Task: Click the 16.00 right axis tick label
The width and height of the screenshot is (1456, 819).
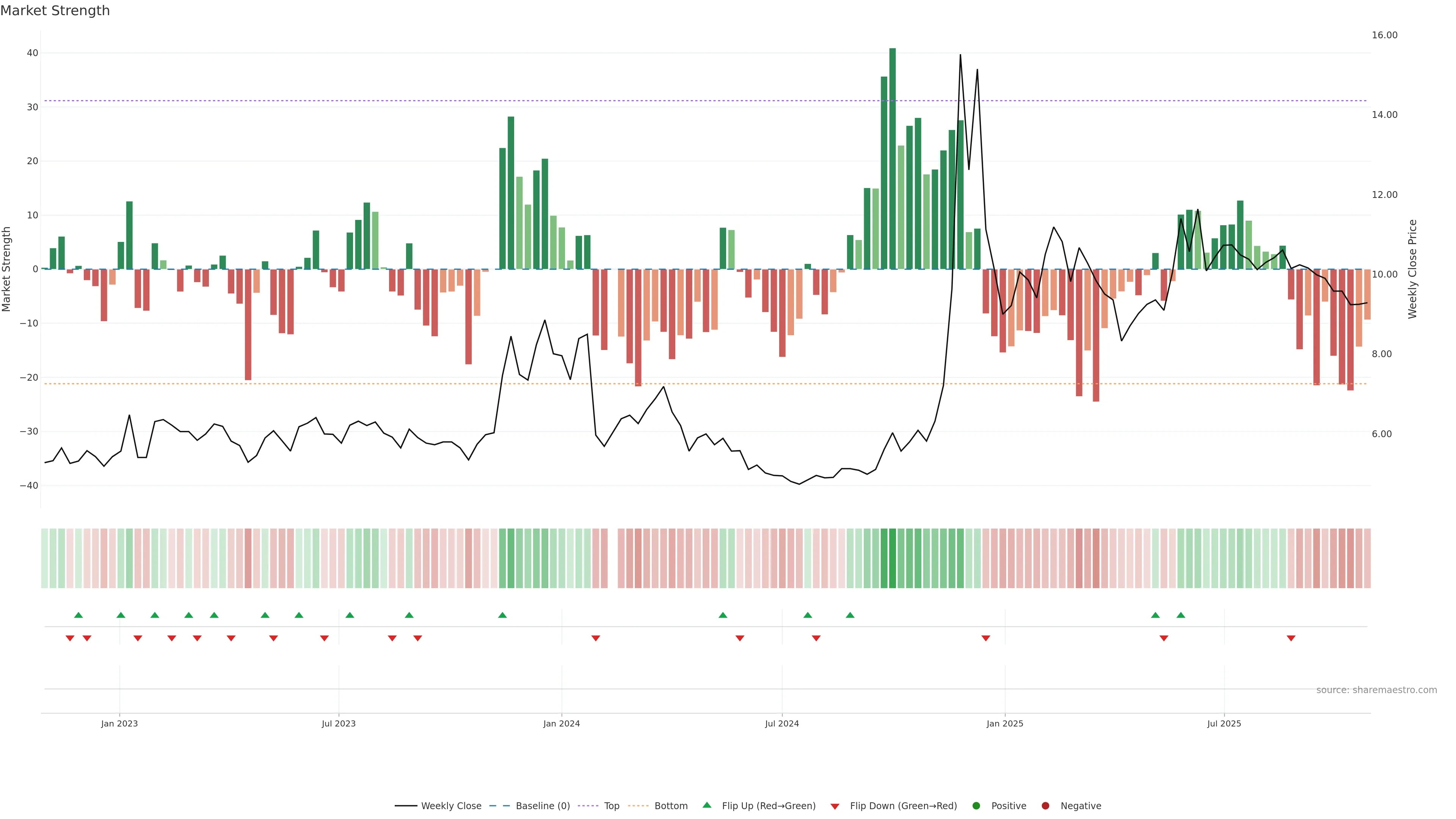Action: tap(1384, 35)
